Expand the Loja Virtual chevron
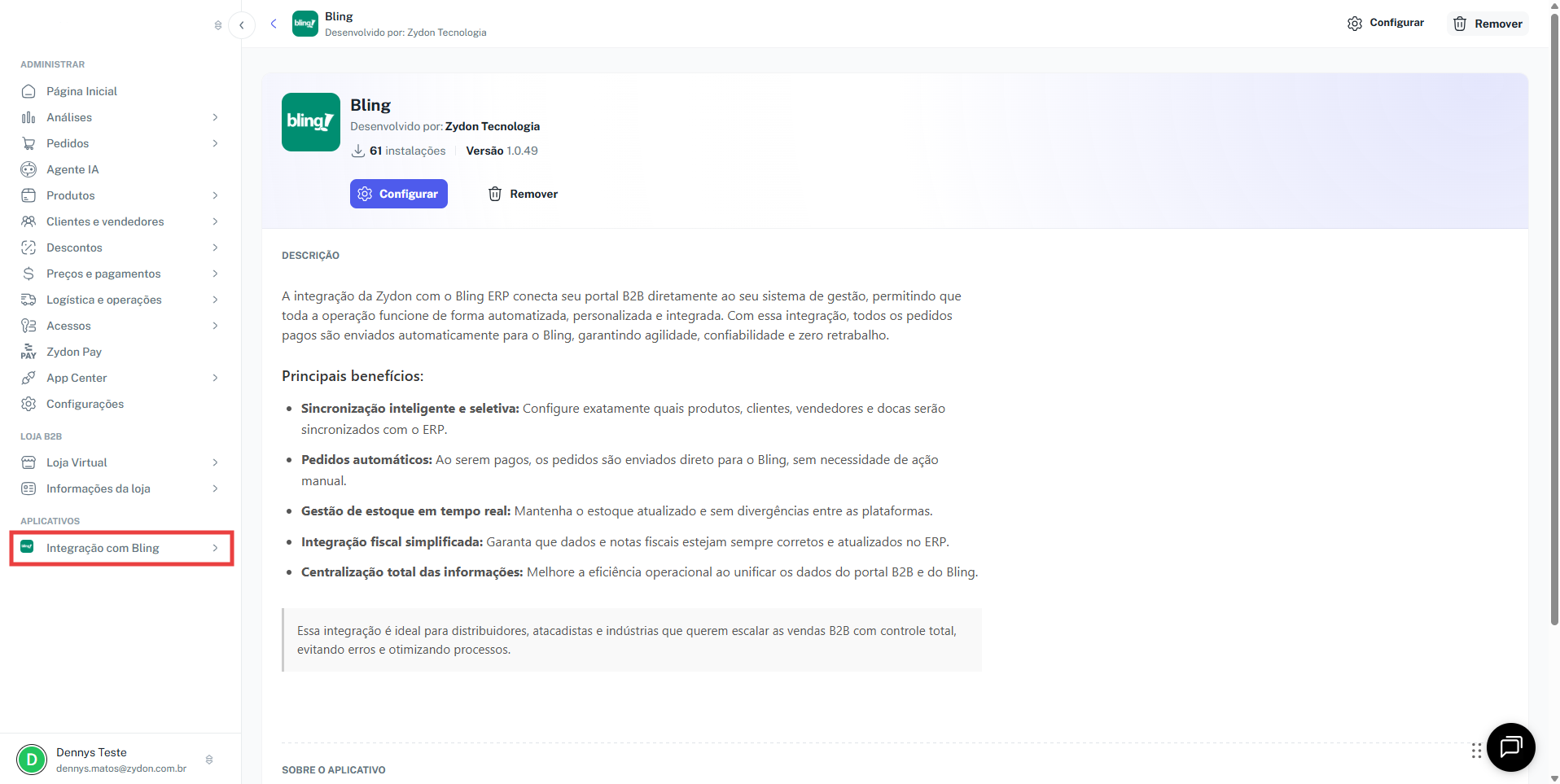Screen dimensions: 1560x784 click(215, 462)
